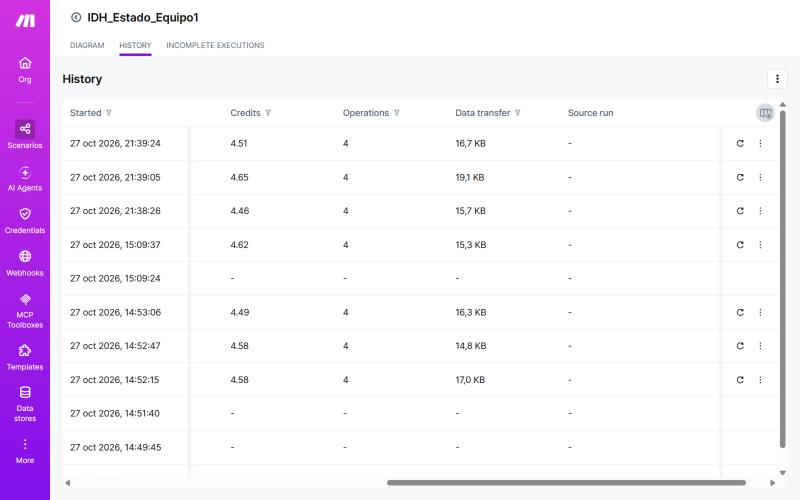Click the 16,3 KB data transfer value
The width and height of the screenshot is (800, 500).
[x=470, y=312]
